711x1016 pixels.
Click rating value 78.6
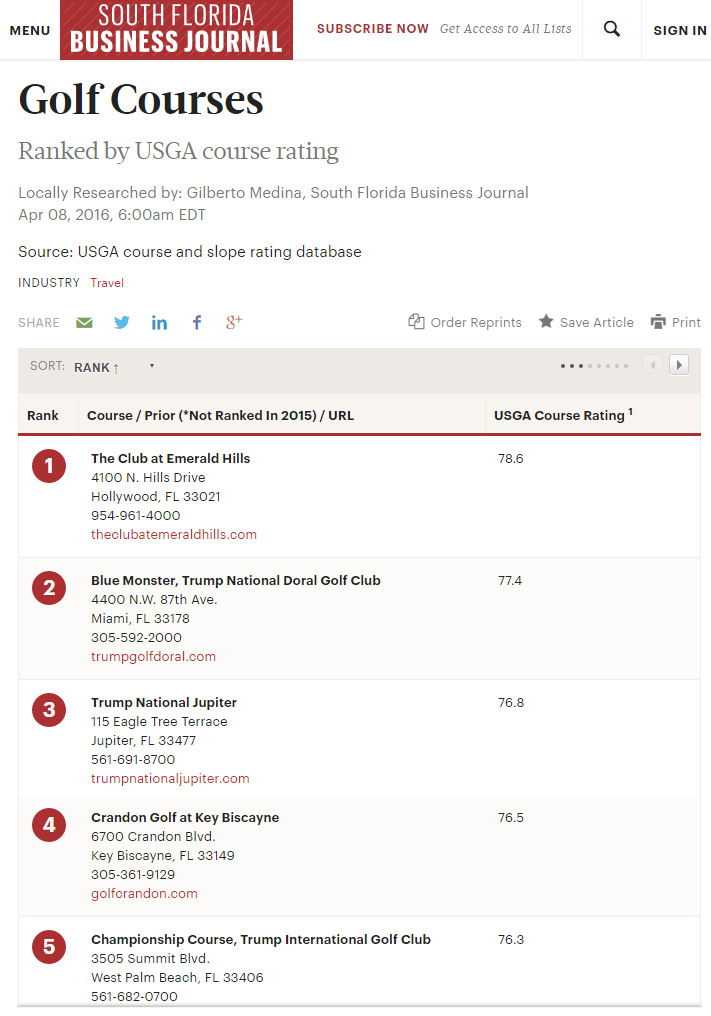pyautogui.click(x=510, y=458)
